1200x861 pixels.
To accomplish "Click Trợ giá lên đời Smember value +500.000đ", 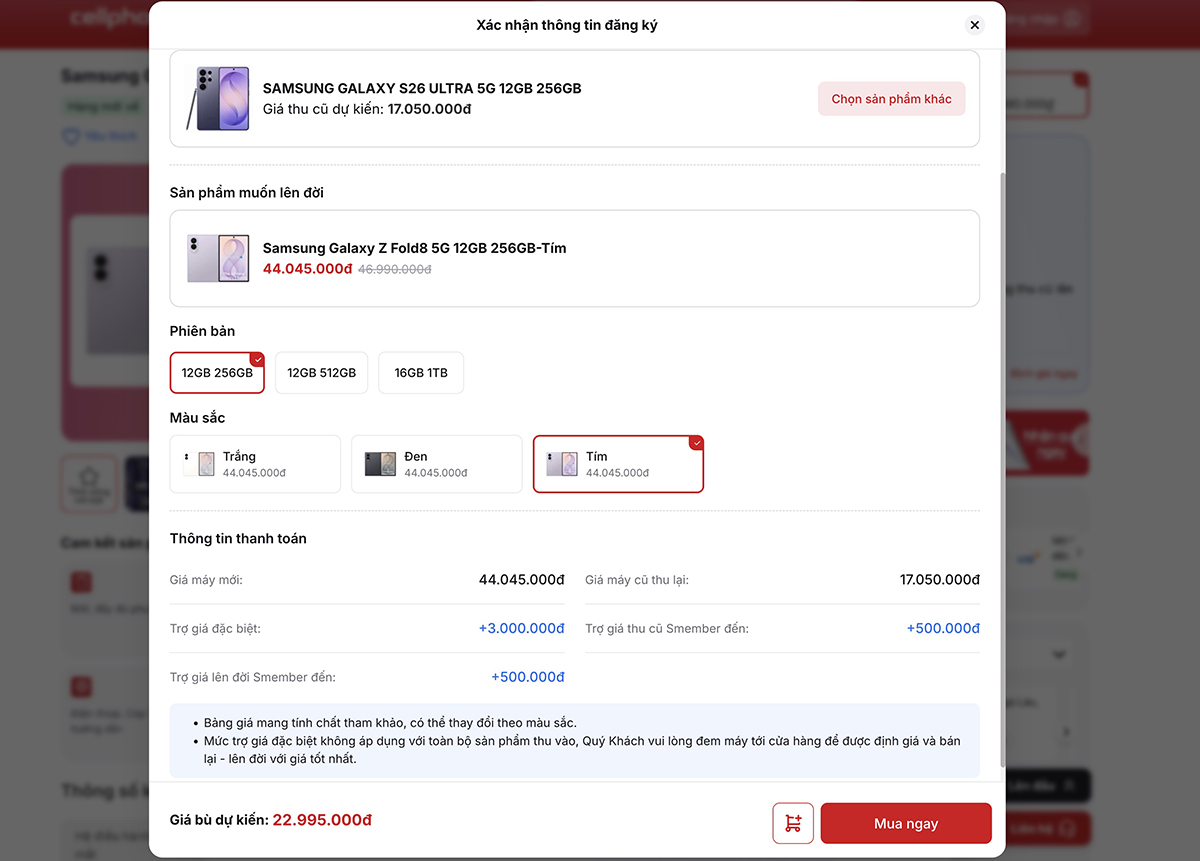I will coord(528,677).
